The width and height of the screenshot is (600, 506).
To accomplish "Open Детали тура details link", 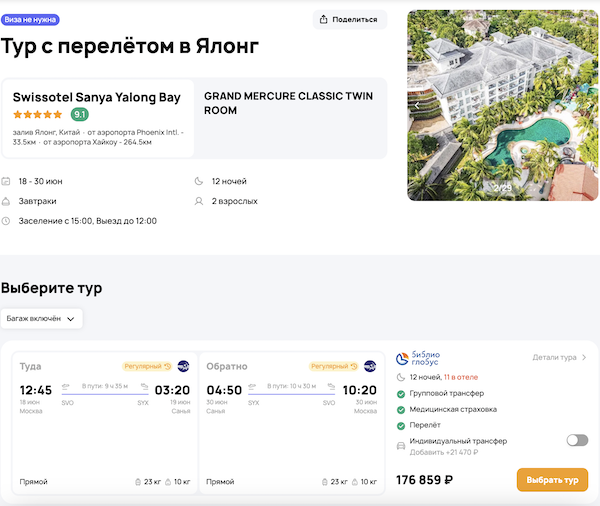I will point(559,357).
